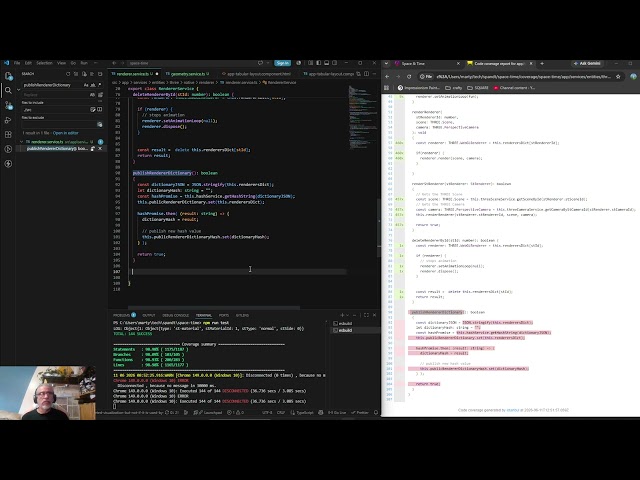
Task: Collapse renderer.service.ts search result group
Action: tap(22, 142)
